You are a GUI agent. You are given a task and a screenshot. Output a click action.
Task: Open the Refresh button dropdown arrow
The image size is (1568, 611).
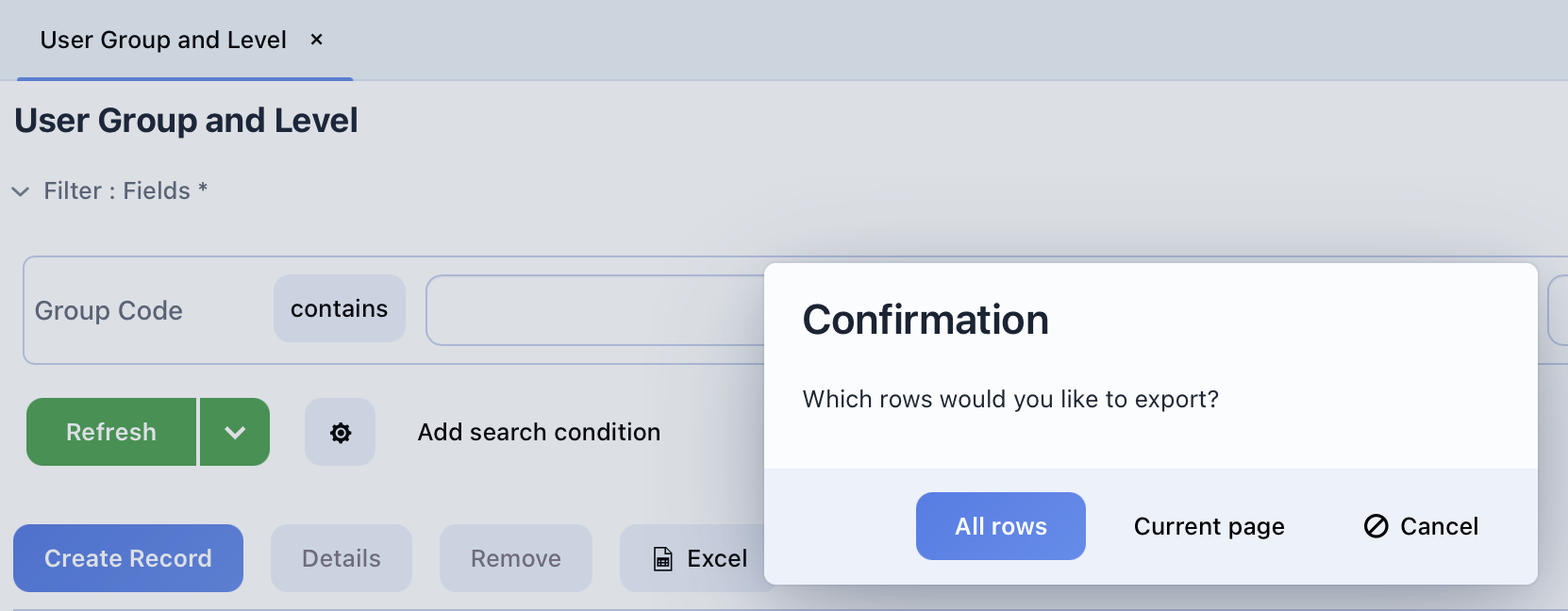click(x=235, y=432)
